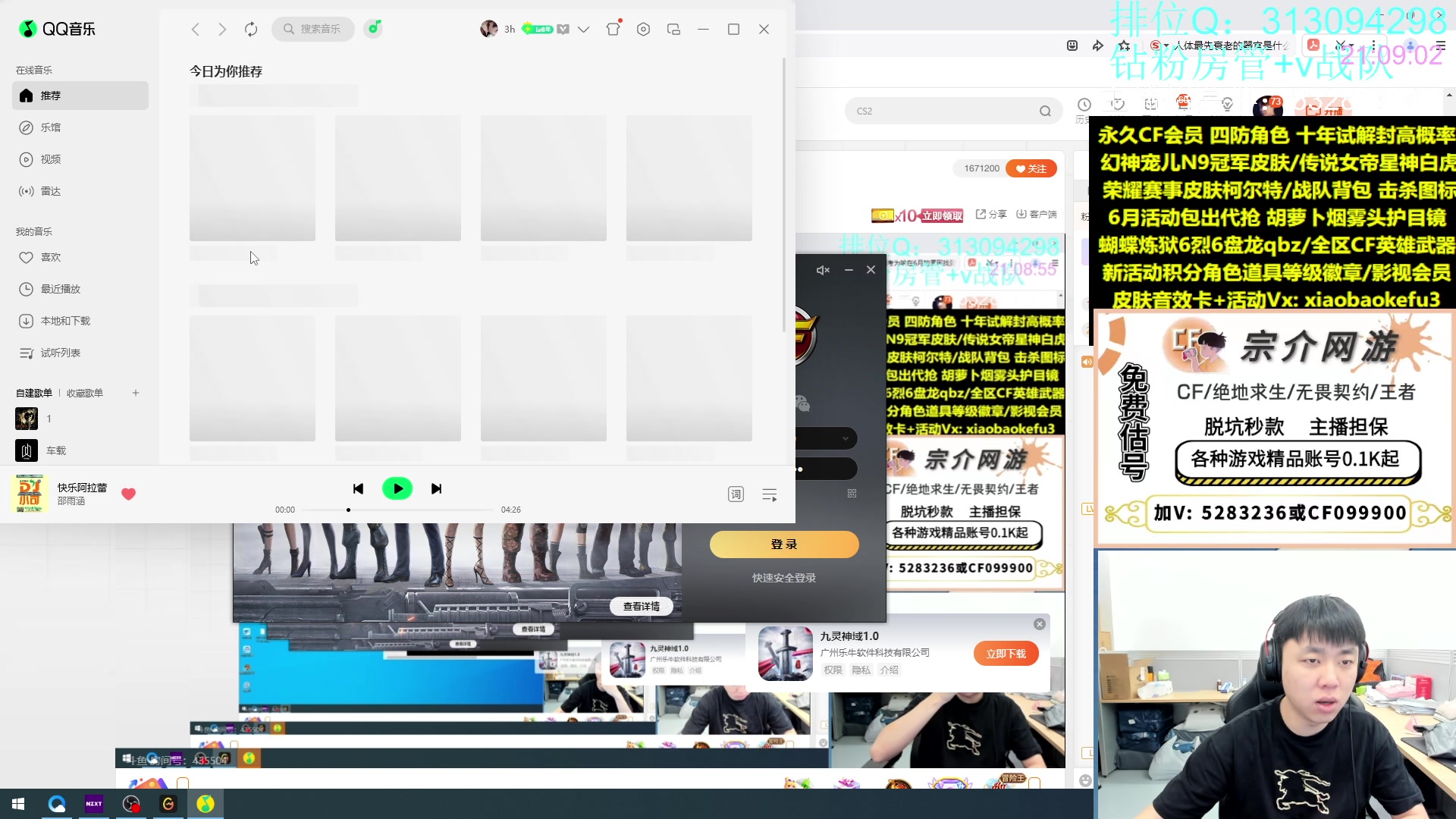Open artist 邵雨涵 link
Image resolution: width=1456 pixels, height=819 pixels.
tap(71, 501)
